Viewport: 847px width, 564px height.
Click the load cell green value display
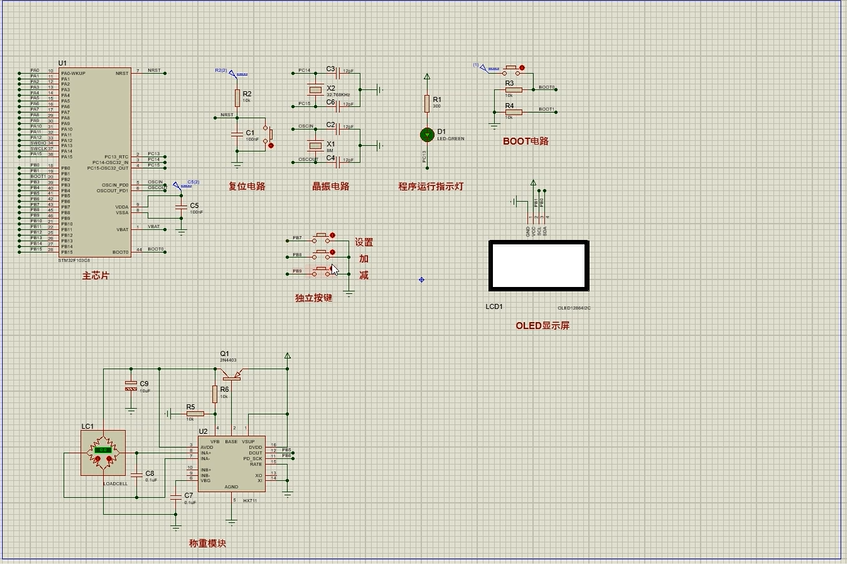tap(103, 449)
